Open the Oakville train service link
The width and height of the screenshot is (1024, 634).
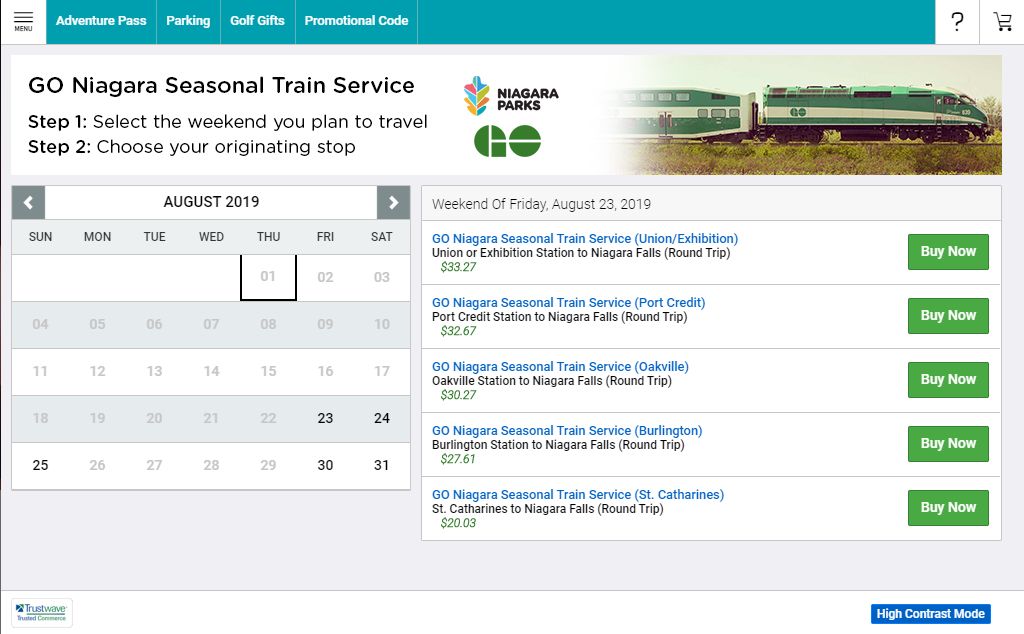pos(560,367)
